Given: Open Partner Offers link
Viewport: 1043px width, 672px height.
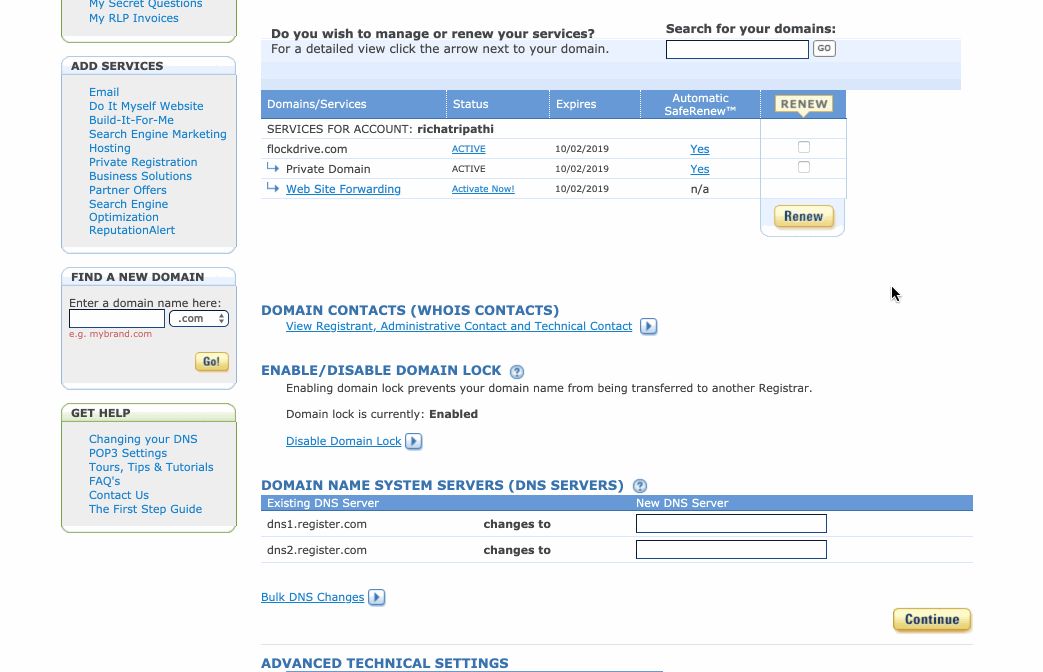Looking at the screenshot, I should (x=128, y=190).
